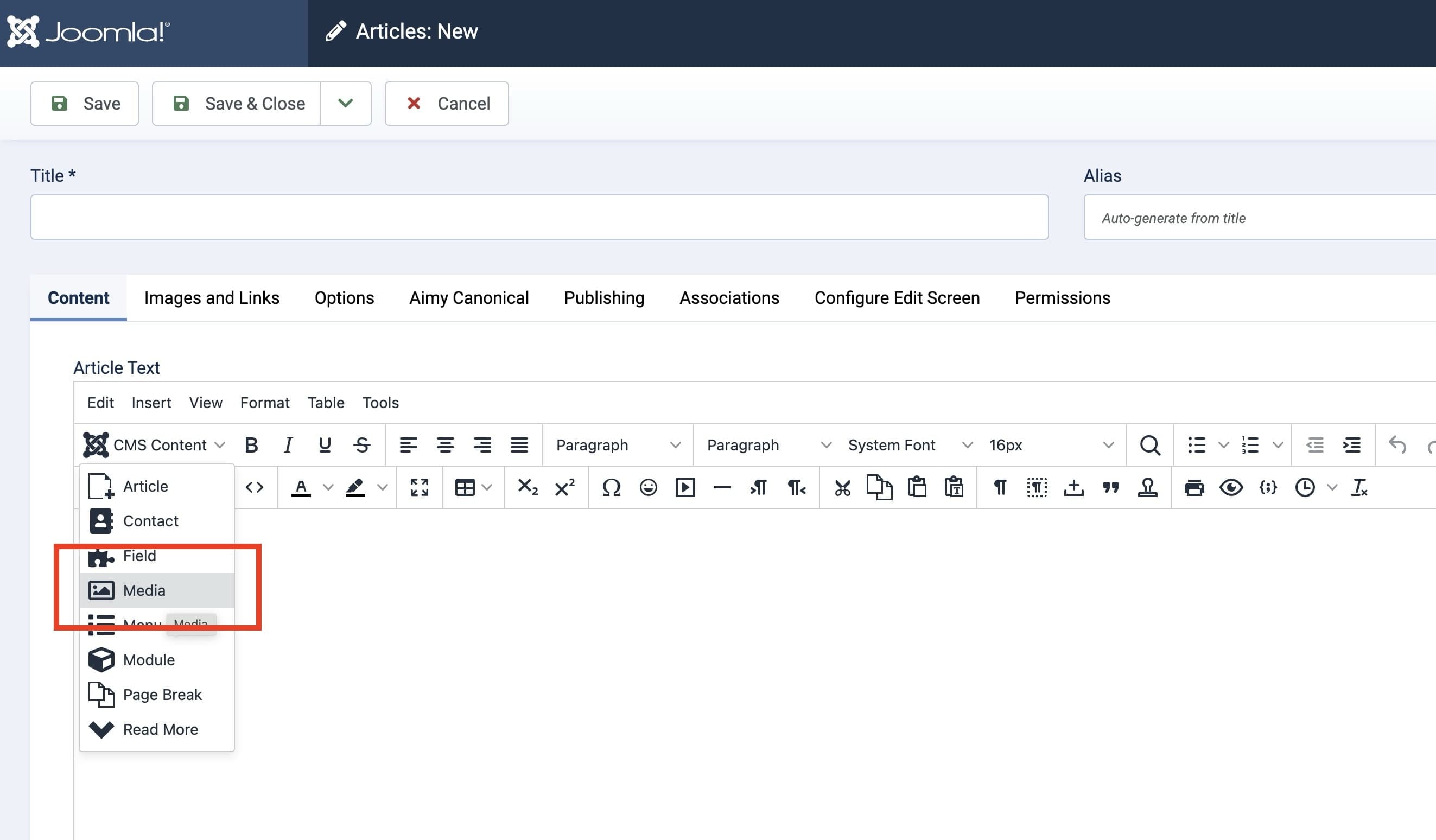Screen dimensions: 1436x840
Task: Expand the bullet list style chevron
Action: [x=1223, y=445]
